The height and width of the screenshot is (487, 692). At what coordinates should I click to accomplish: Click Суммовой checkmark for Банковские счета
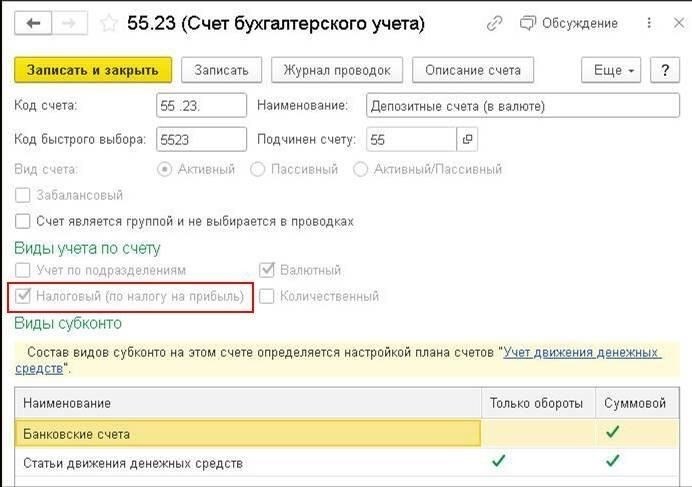pyautogui.click(x=613, y=431)
